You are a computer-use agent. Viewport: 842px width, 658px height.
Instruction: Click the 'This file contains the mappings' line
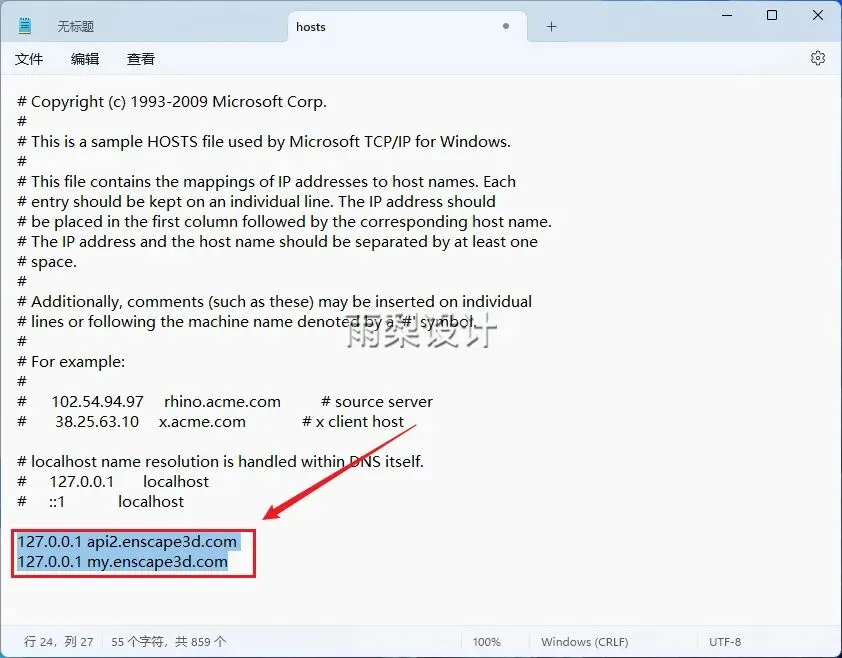[266, 182]
